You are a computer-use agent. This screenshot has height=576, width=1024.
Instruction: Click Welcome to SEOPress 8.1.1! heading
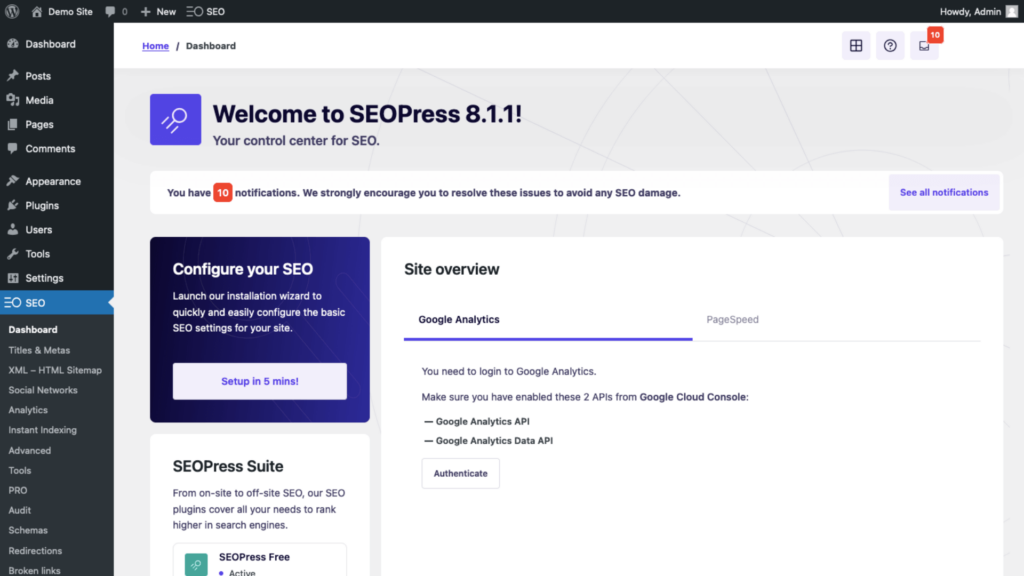click(x=367, y=114)
